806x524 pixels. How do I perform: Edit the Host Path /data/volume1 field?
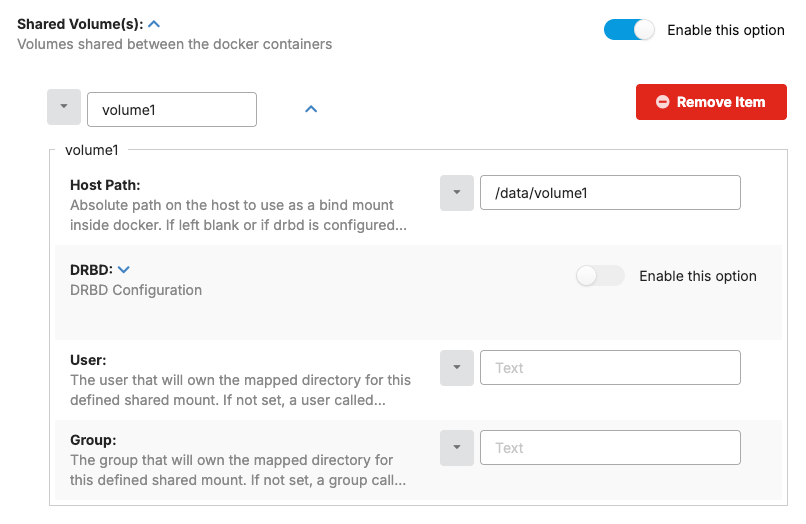(610, 193)
